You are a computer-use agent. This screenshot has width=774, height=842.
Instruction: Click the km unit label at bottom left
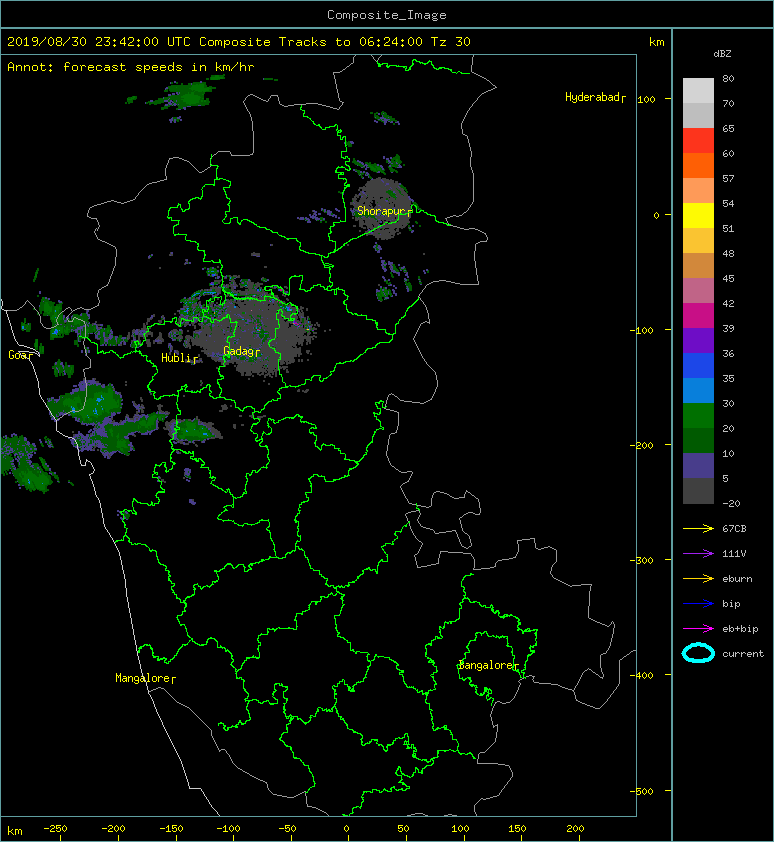point(15,831)
